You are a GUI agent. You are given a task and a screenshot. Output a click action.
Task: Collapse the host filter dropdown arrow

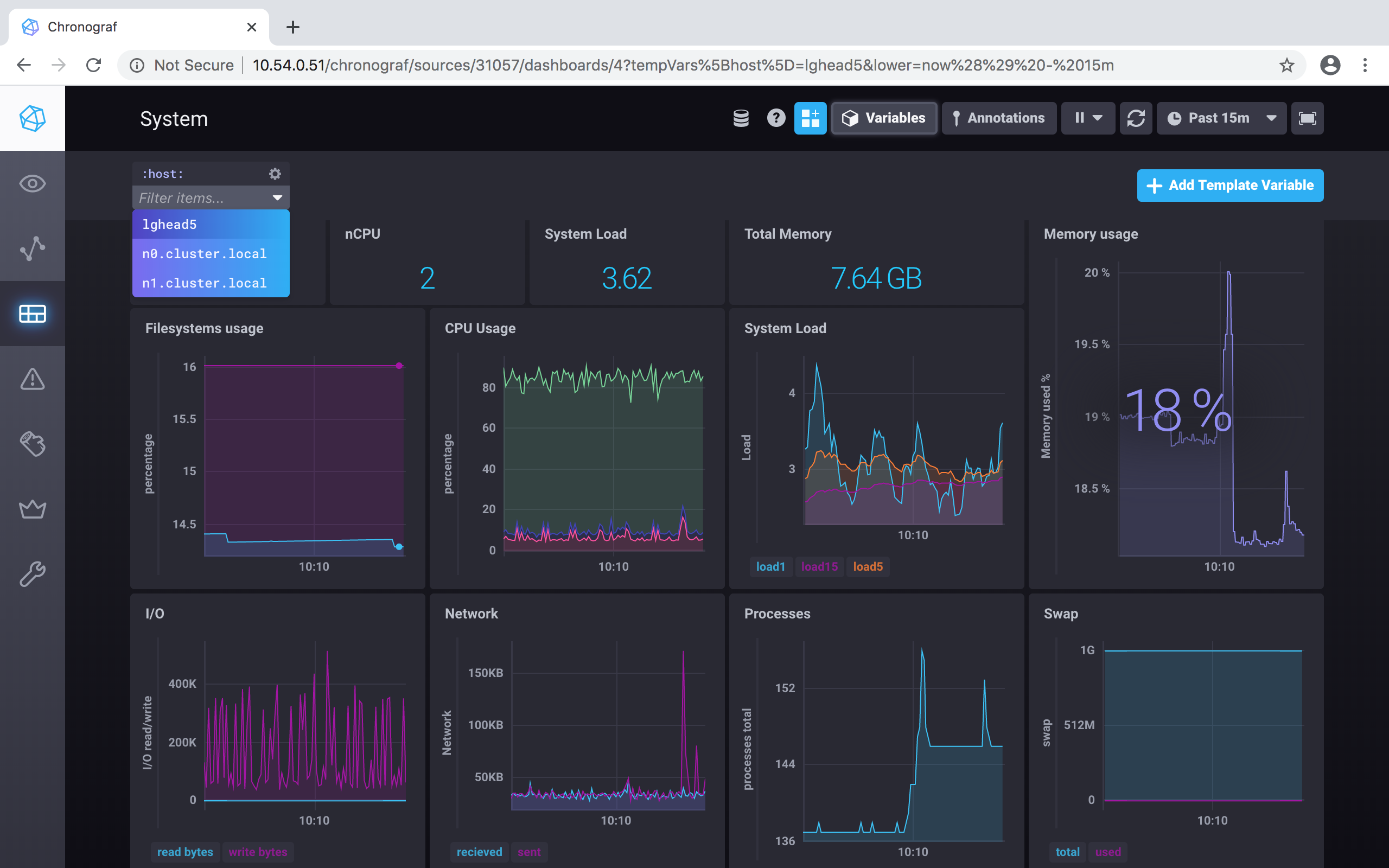[x=277, y=197]
